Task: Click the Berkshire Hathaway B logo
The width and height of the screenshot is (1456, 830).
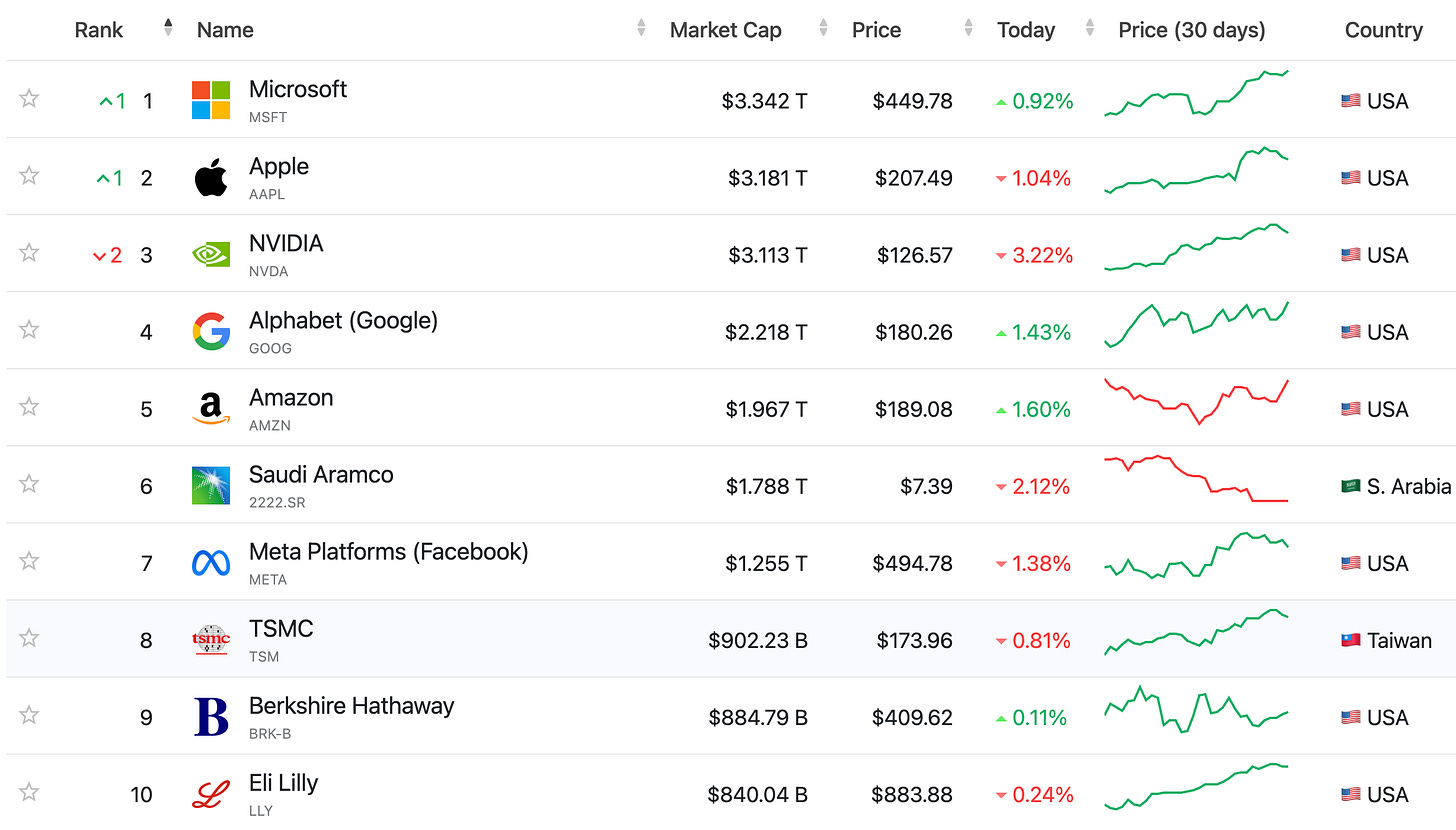Action: 211,717
